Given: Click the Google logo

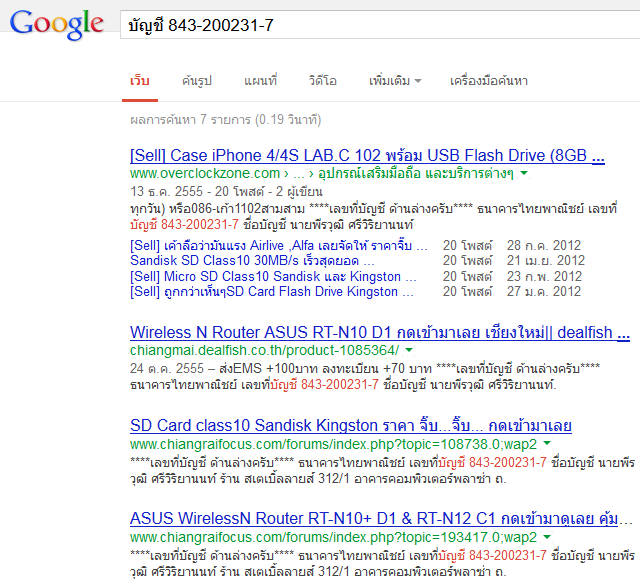Looking at the screenshot, I should click(x=56, y=24).
